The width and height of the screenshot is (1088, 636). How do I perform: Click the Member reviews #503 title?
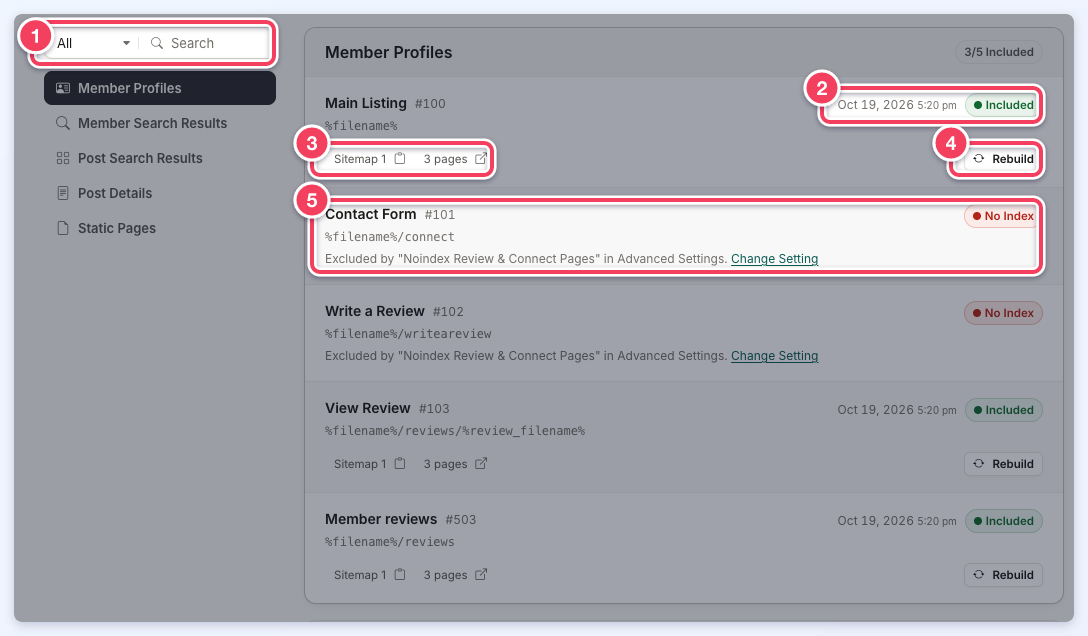[400, 519]
